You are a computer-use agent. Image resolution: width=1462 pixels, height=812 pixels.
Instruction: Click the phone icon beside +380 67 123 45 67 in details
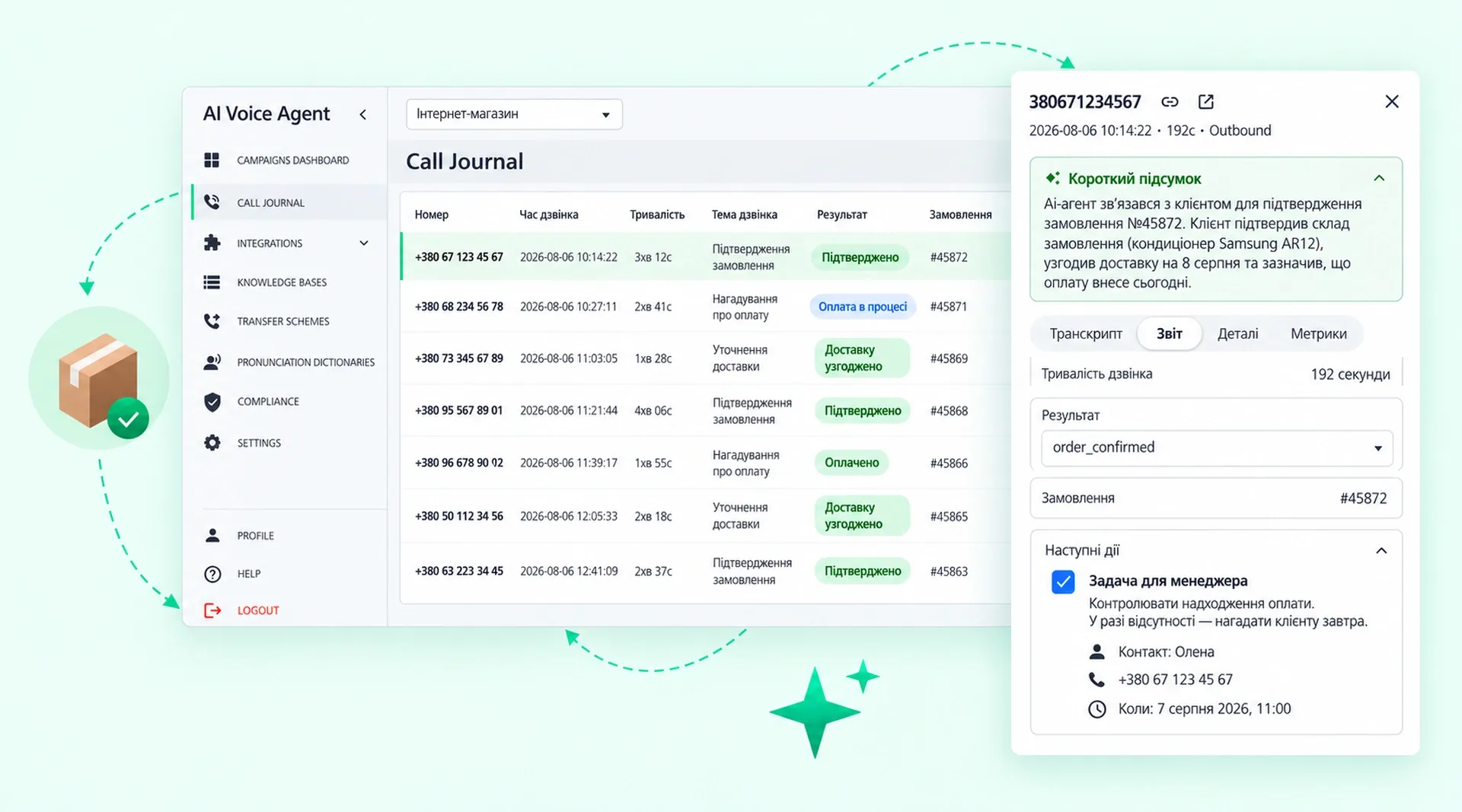[1096, 680]
